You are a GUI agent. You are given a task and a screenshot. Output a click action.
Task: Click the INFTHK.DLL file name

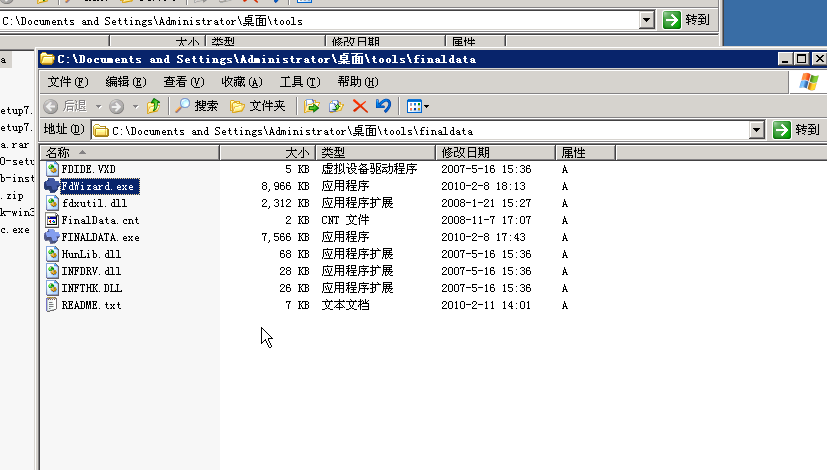[92, 288]
